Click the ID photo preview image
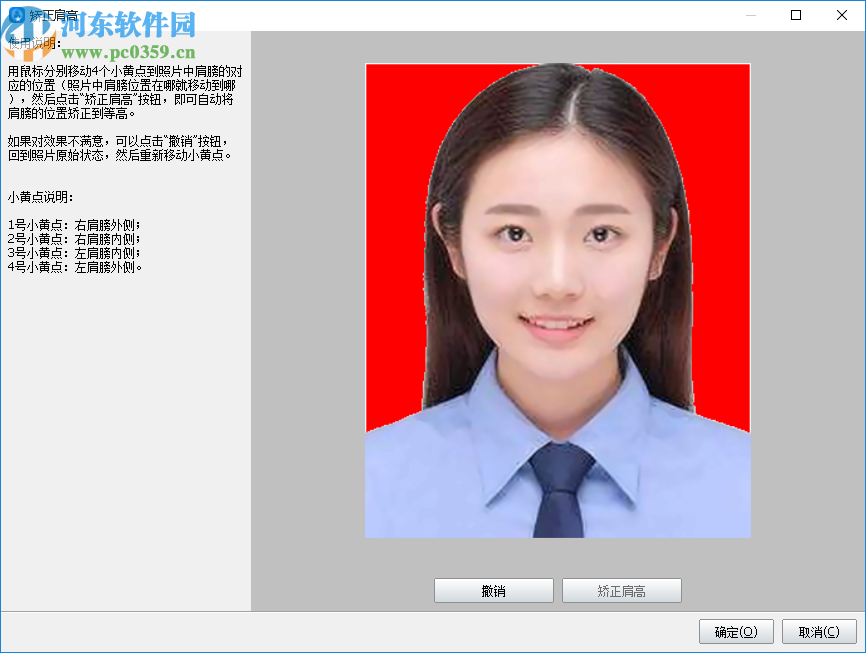Viewport: 866px width, 653px height. (x=558, y=301)
